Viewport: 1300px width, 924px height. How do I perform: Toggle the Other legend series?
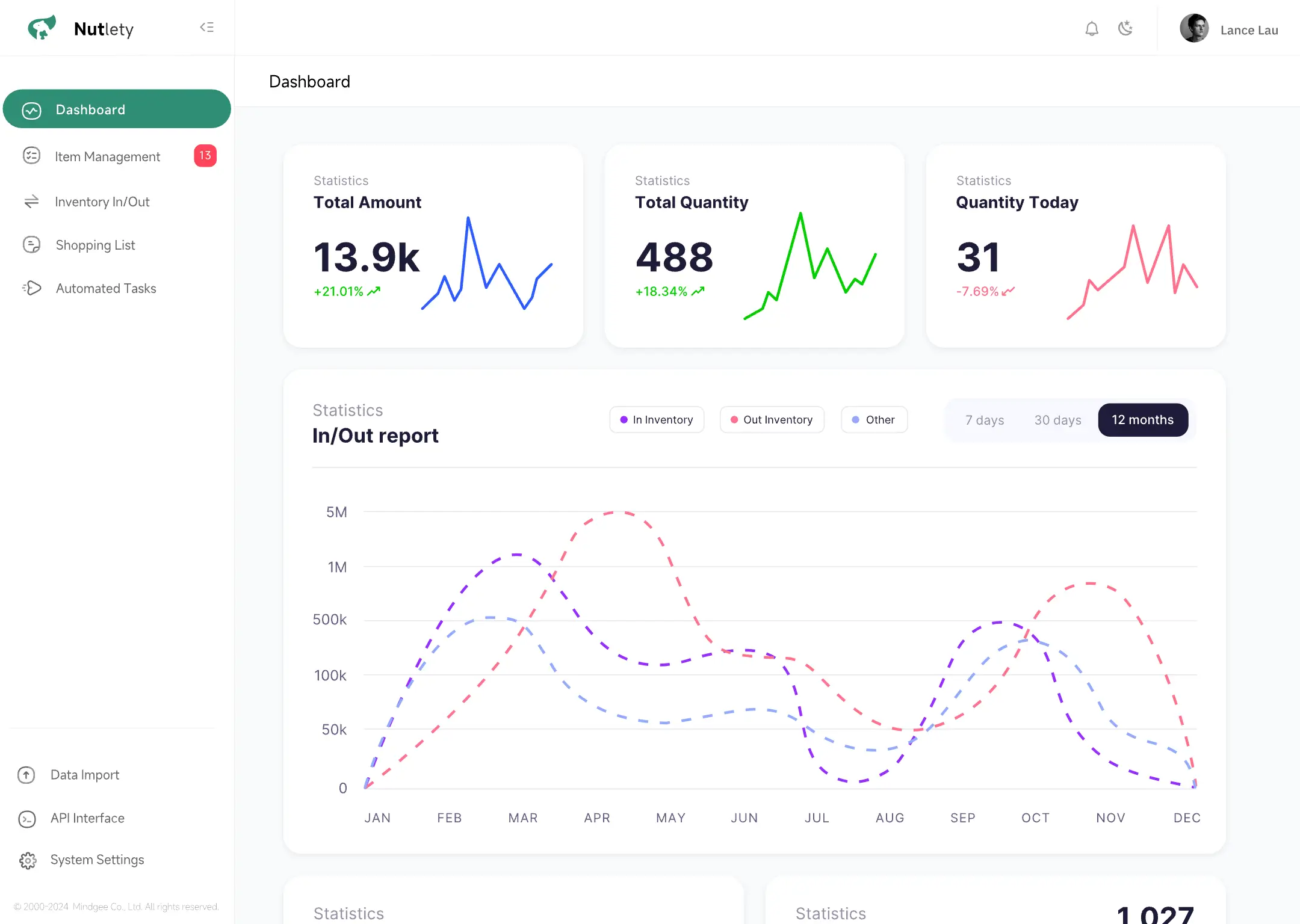(x=874, y=420)
